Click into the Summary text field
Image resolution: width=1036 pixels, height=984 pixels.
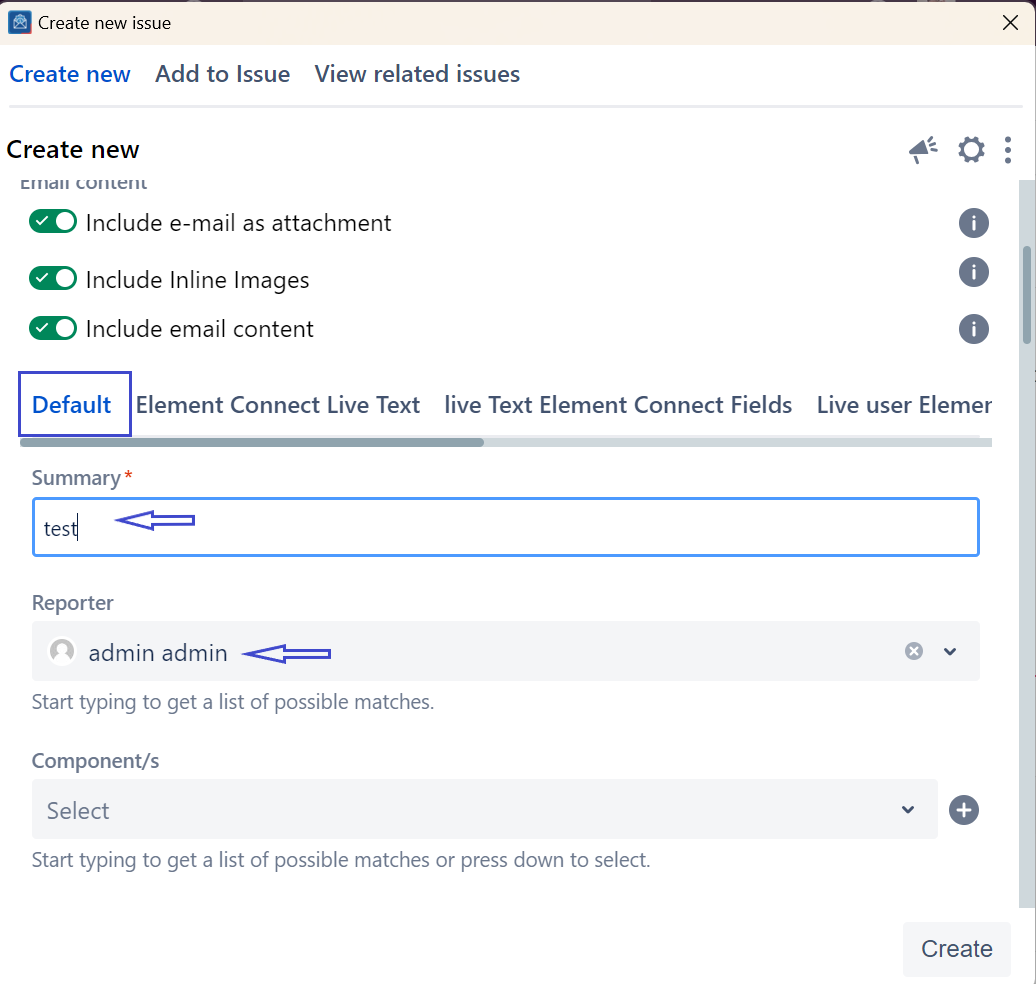pyautogui.click(x=505, y=528)
